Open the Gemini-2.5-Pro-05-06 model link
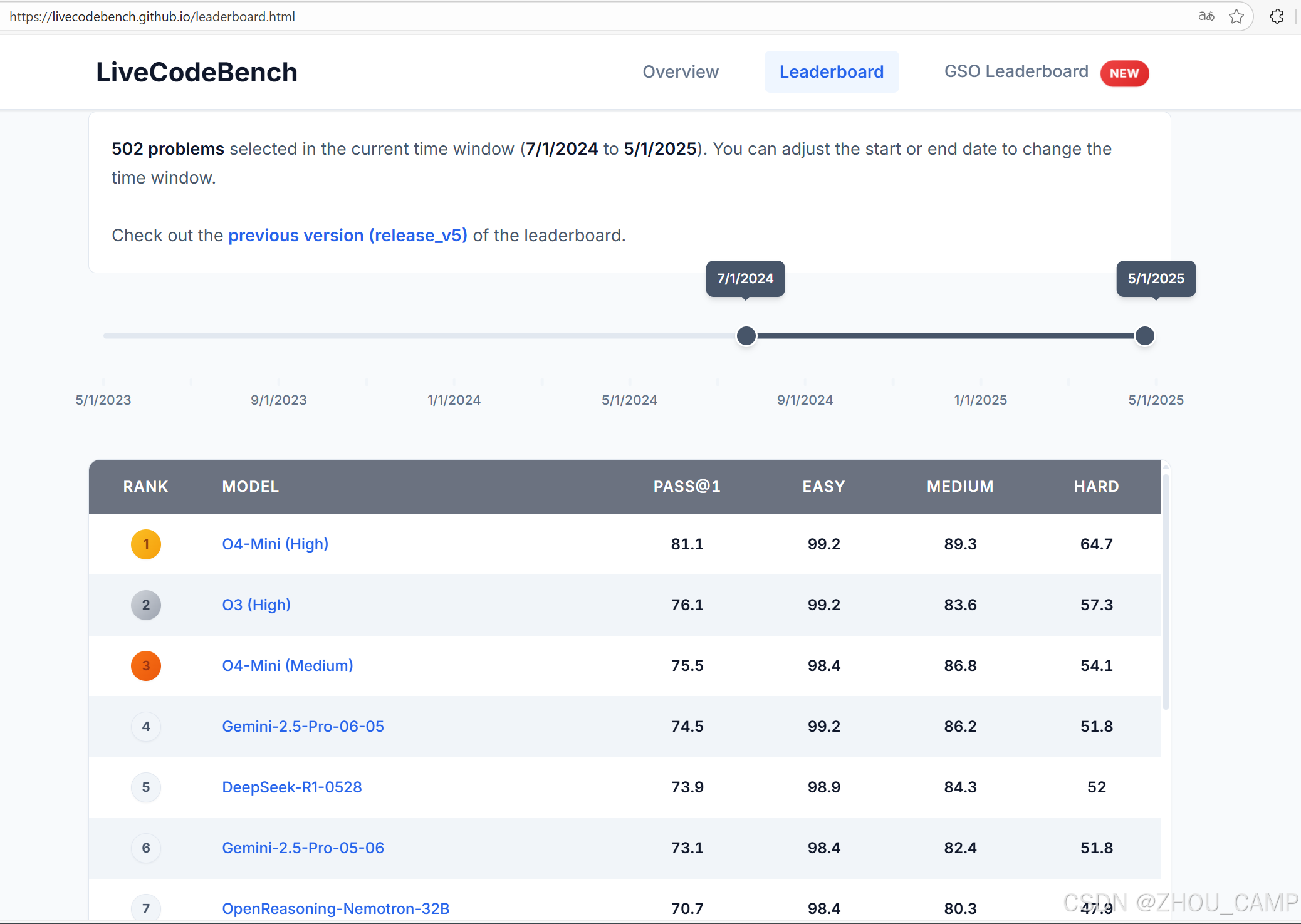This screenshot has height=924, width=1301. click(x=303, y=848)
